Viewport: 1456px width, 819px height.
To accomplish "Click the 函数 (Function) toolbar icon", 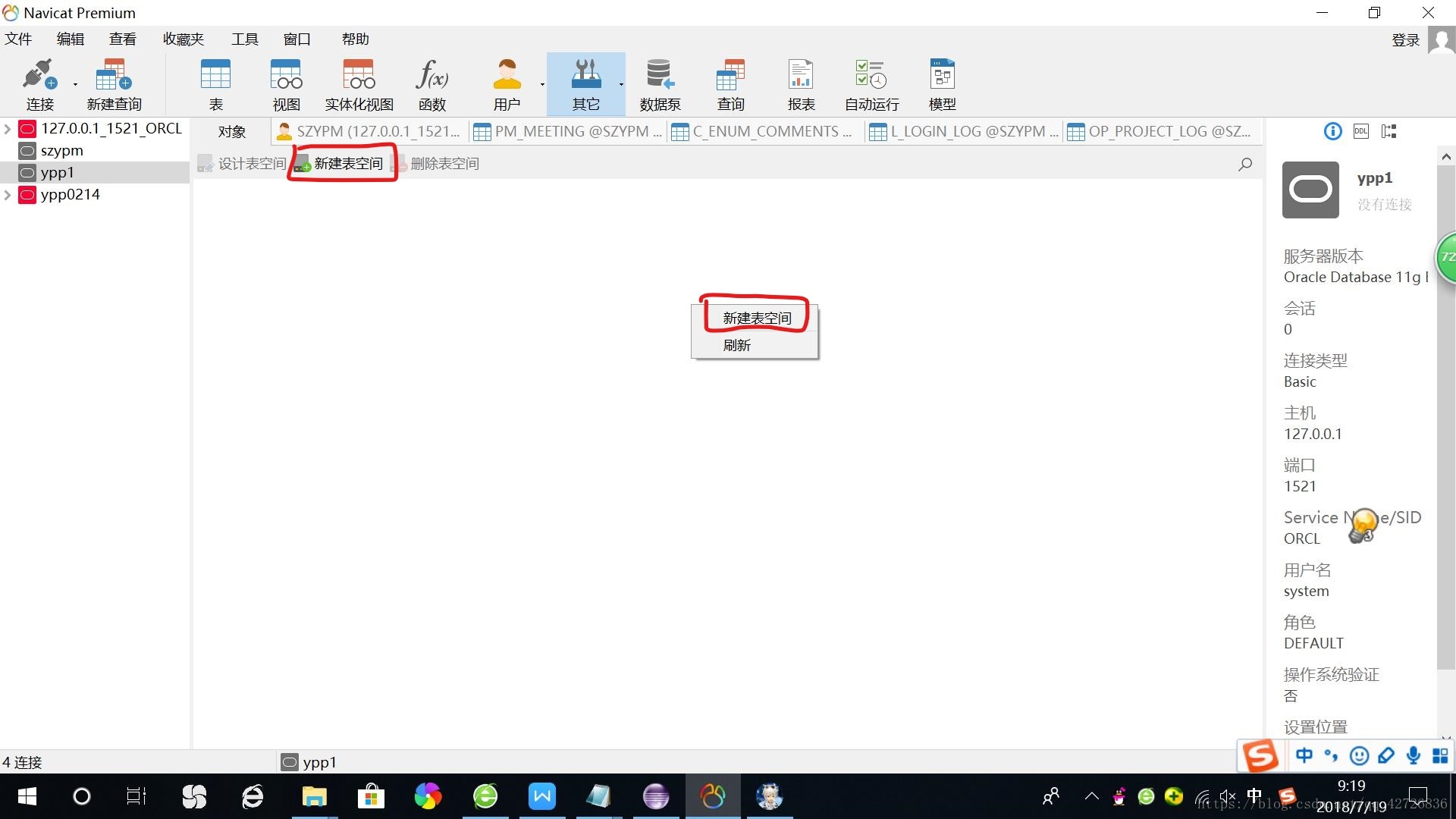I will click(x=431, y=83).
